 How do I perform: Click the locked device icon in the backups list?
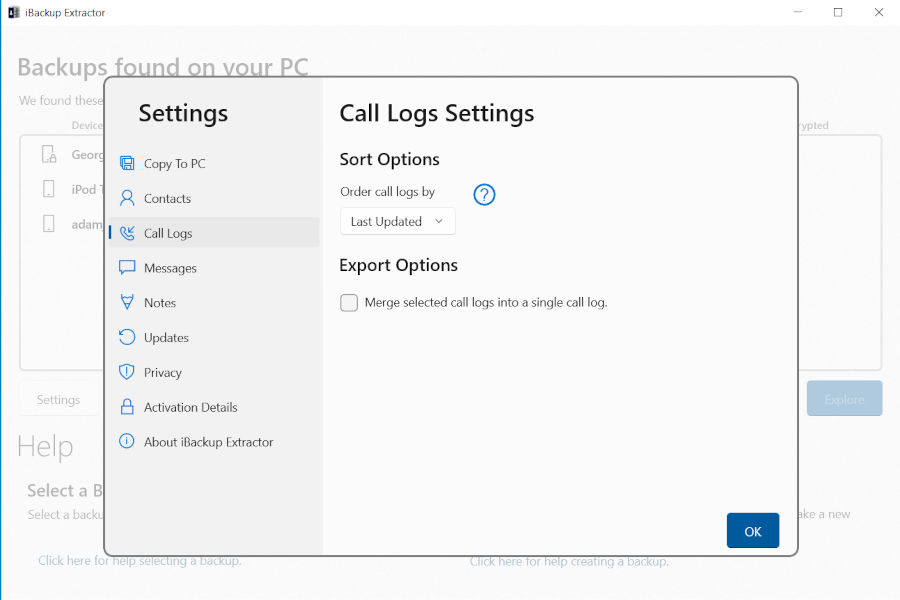[49, 154]
